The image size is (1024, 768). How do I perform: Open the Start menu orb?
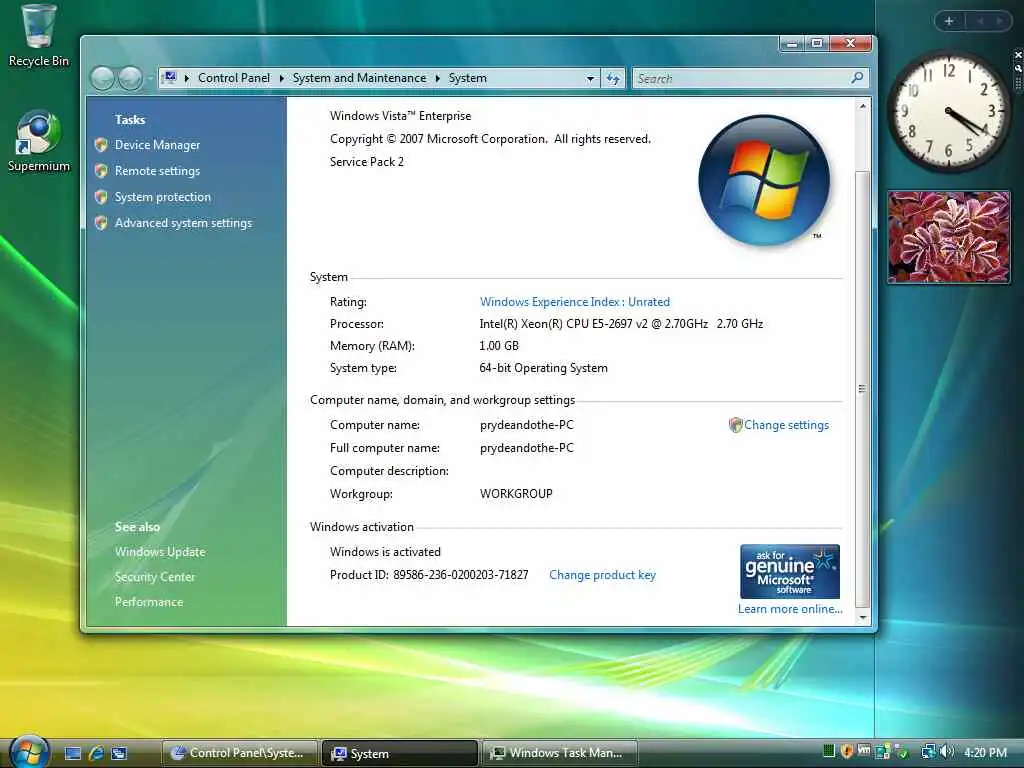click(28, 751)
